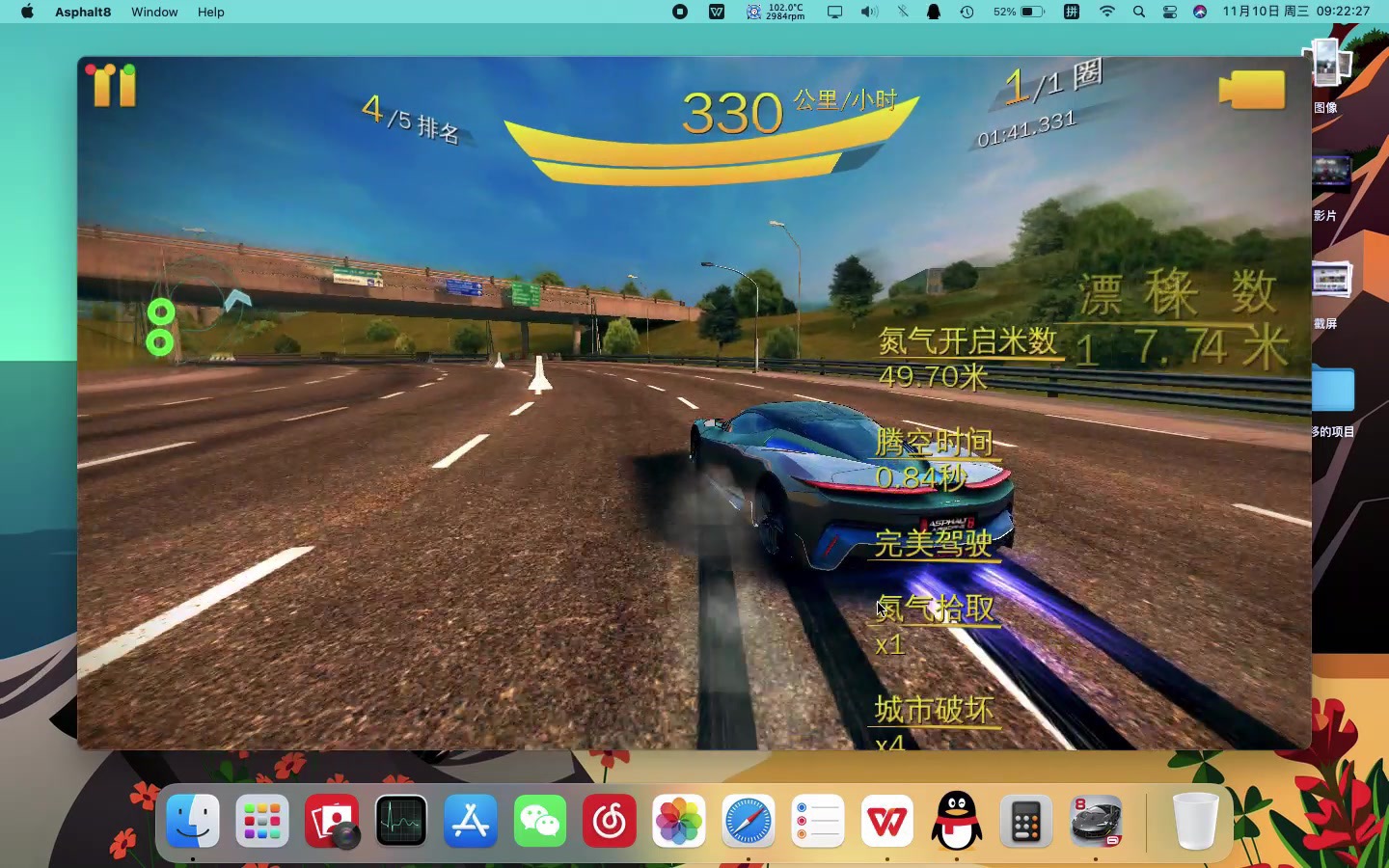Click the 氮气开启米数 label
Viewport: 1389px width, 868px height.
pyautogui.click(x=967, y=341)
